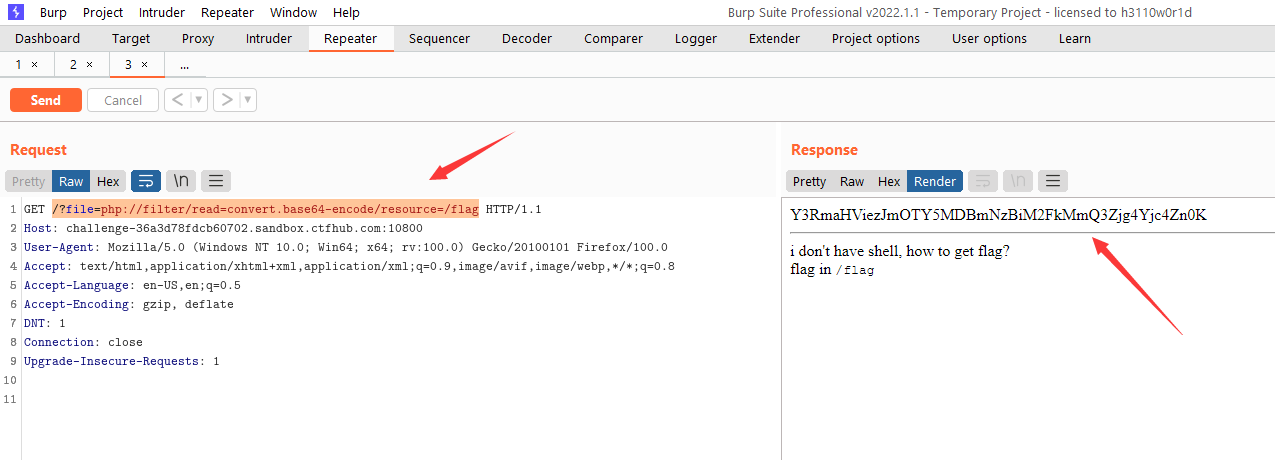The width and height of the screenshot is (1275, 460).
Task: Open the Burp menu
Action: pyautogui.click(x=53, y=13)
